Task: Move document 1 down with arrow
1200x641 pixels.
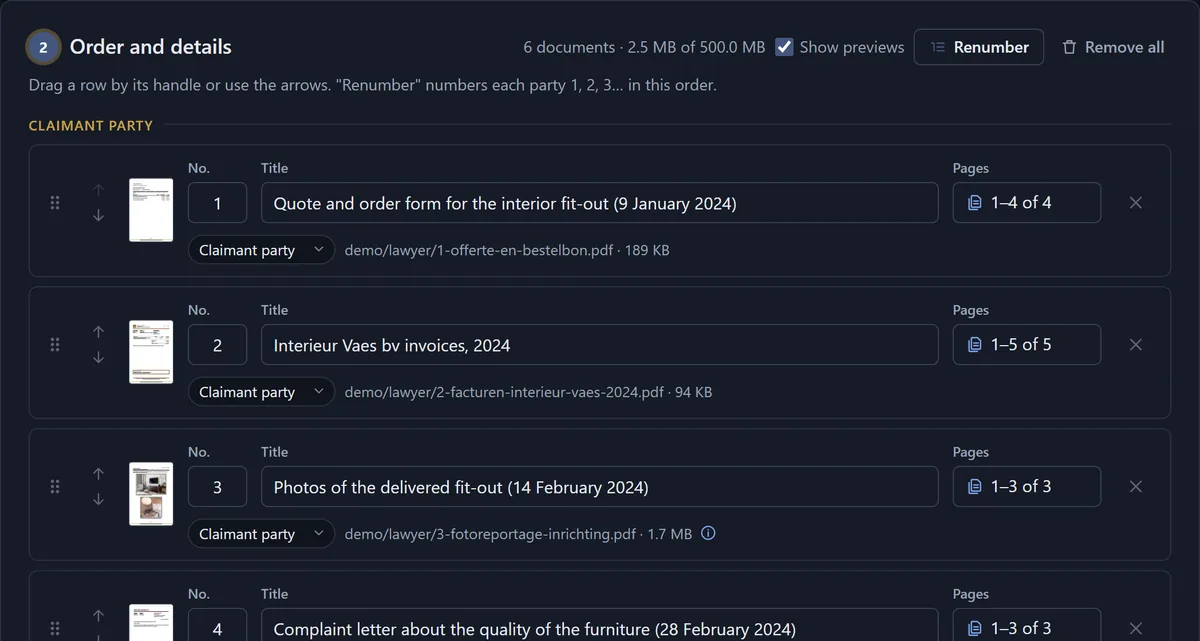Action: (x=98, y=216)
